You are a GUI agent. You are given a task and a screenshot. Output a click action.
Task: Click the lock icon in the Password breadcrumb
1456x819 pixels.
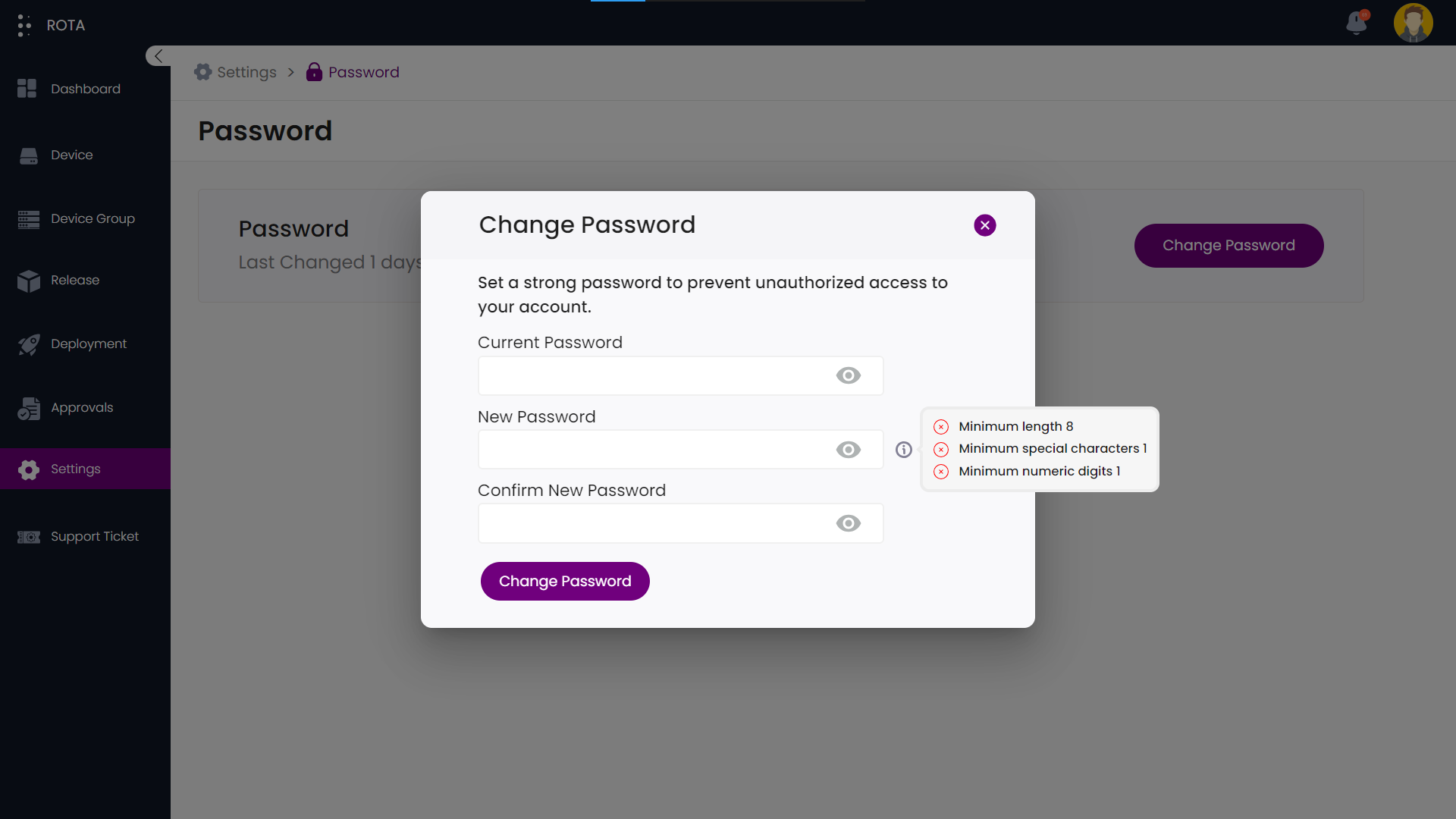pyautogui.click(x=314, y=72)
